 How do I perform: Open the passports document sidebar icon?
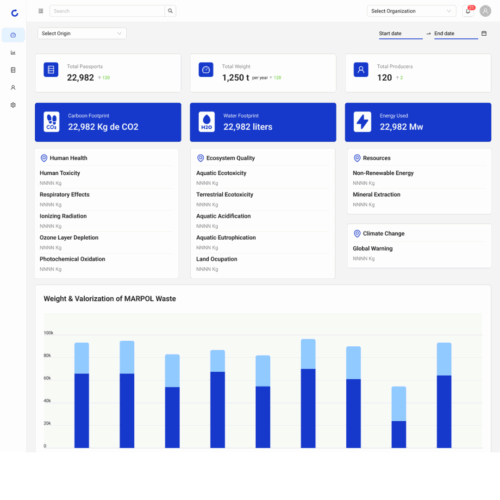(x=13, y=70)
